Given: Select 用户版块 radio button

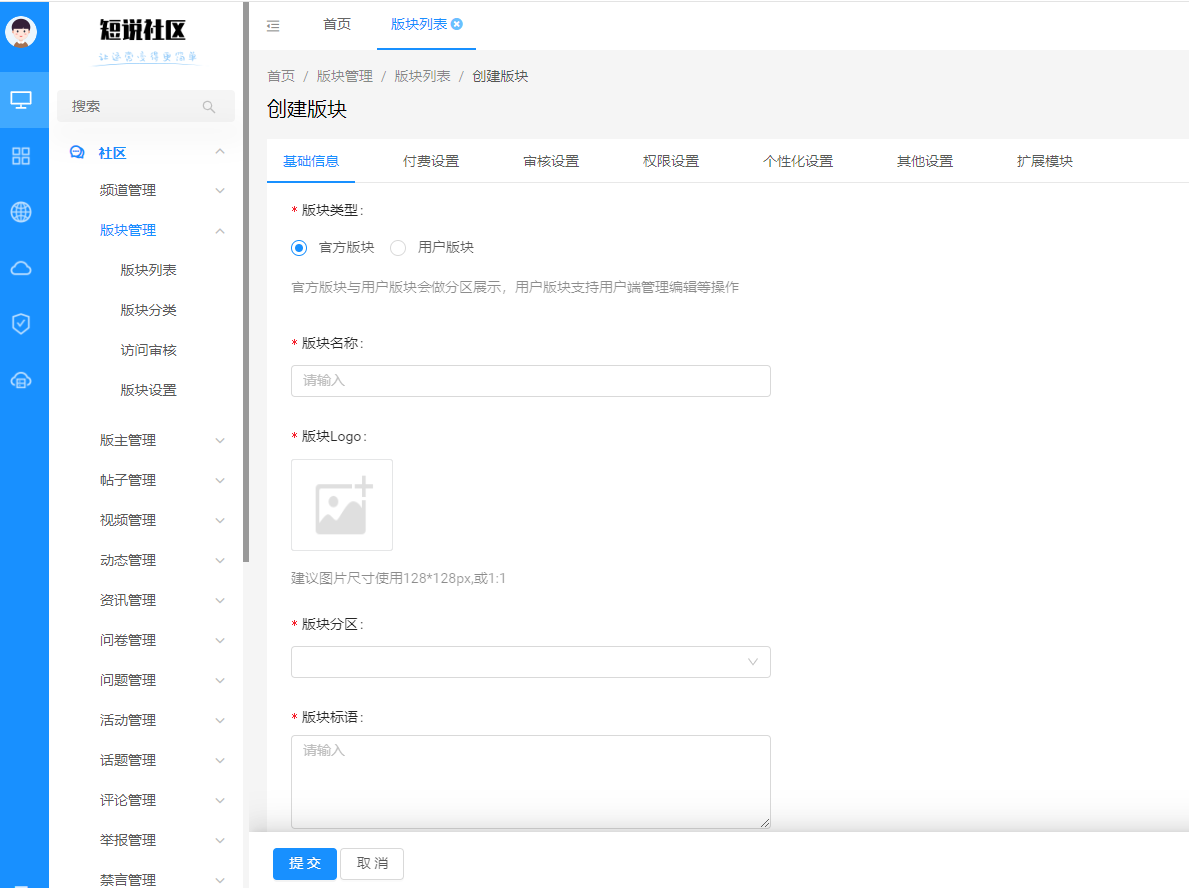Looking at the screenshot, I should click(x=398, y=248).
